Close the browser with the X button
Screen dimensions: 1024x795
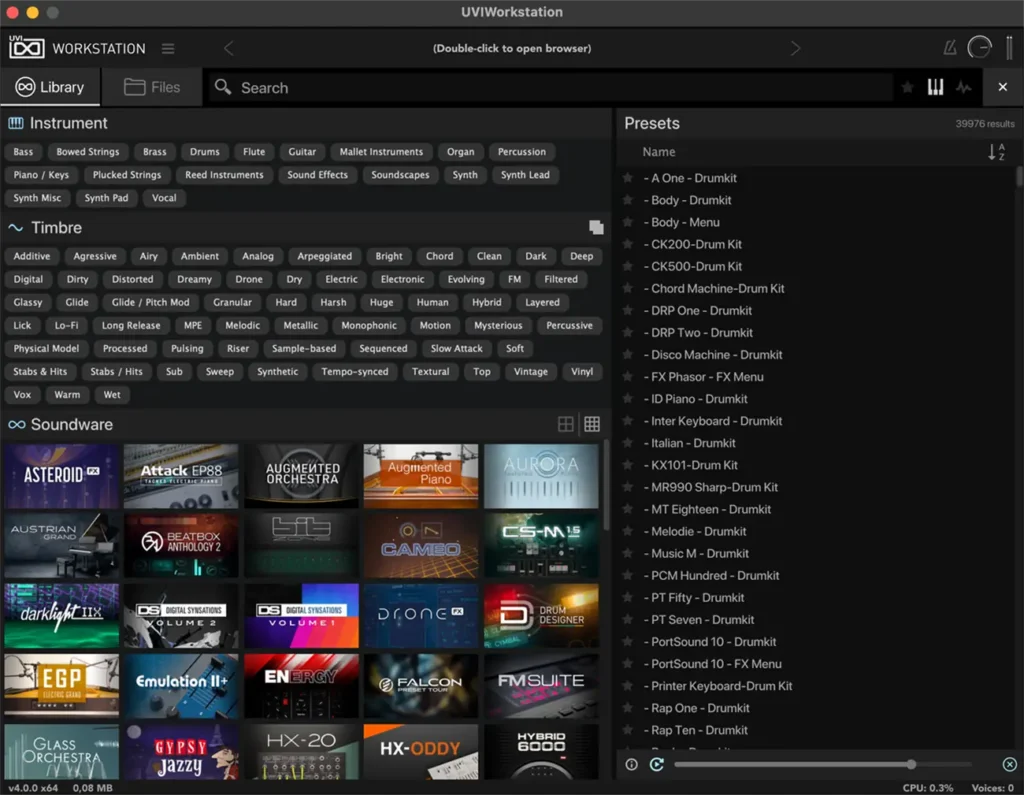coord(1002,87)
